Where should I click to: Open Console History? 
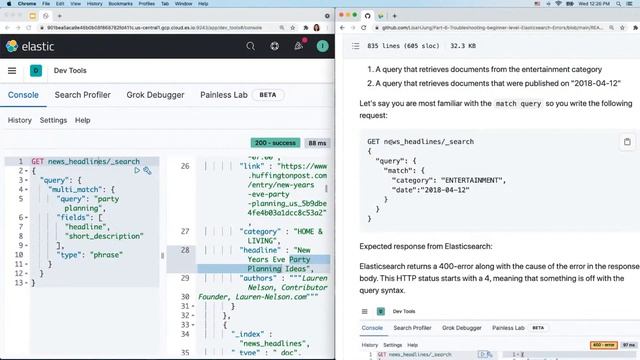(20, 120)
